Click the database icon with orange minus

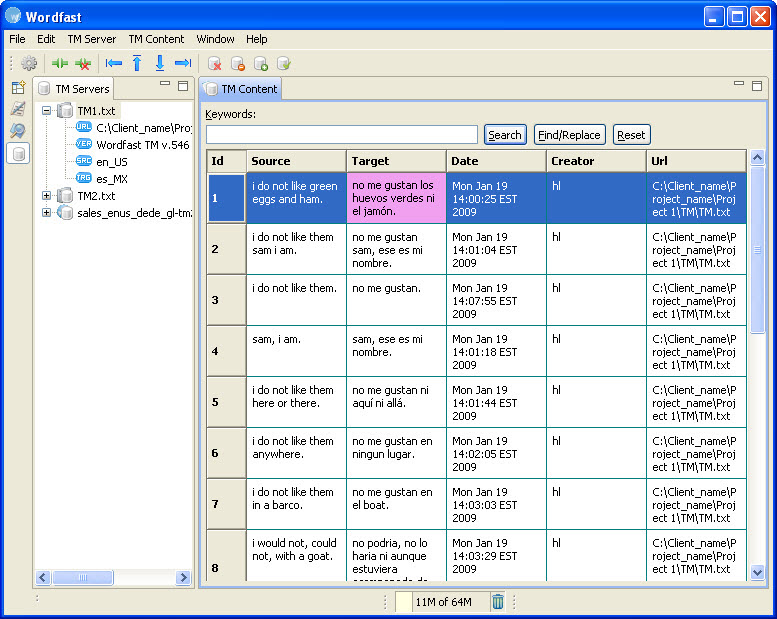(x=237, y=63)
